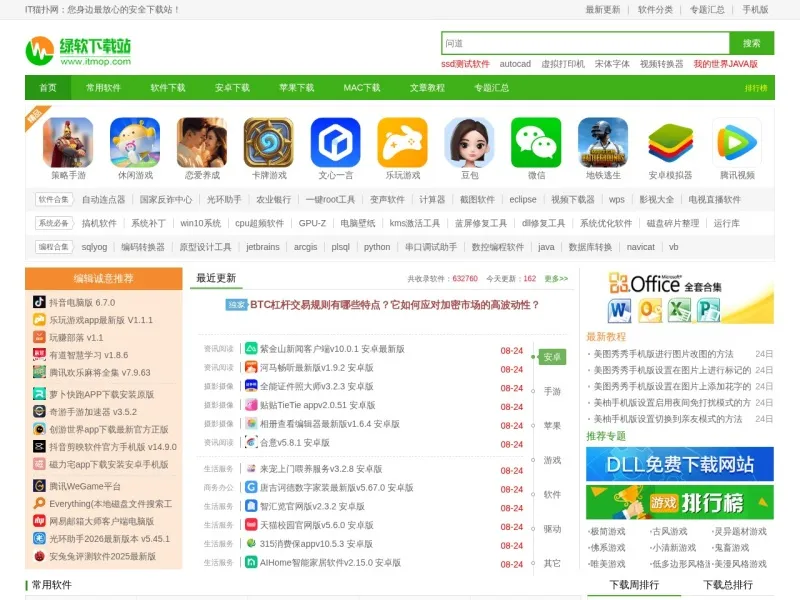
Task: Click the jetbrains link
Action: click(263, 247)
